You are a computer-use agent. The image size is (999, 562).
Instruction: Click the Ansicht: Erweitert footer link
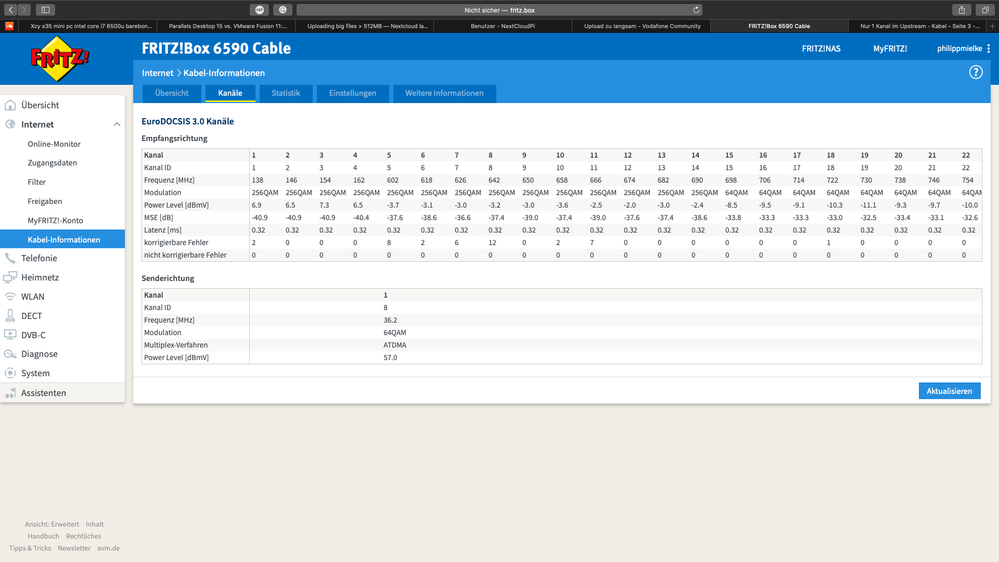coord(52,524)
